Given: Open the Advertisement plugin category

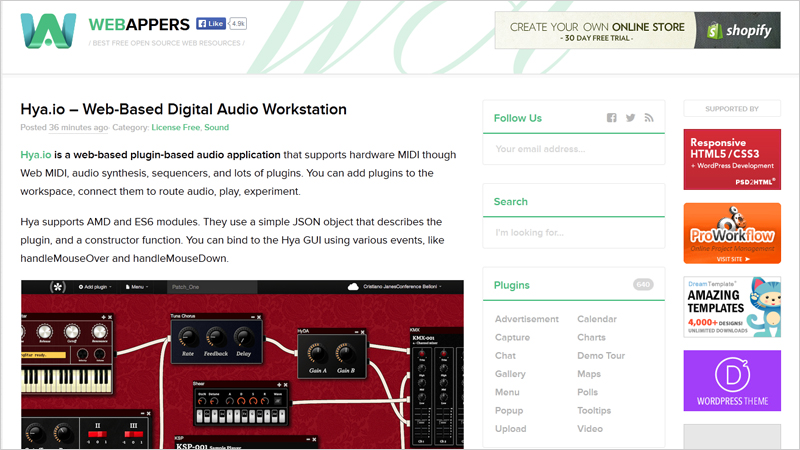Looking at the screenshot, I should (527, 319).
